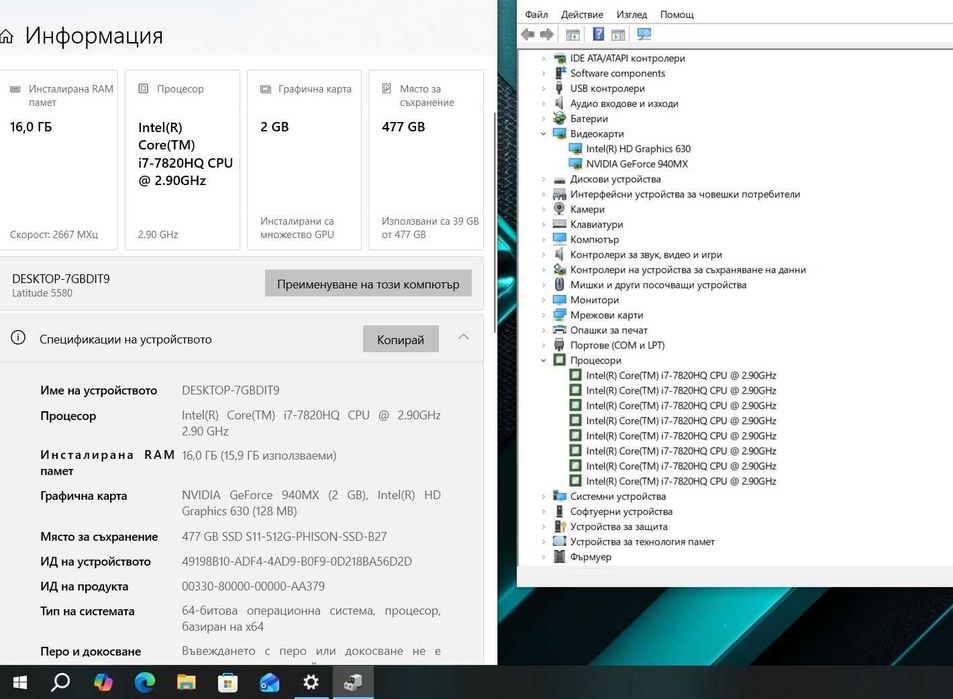Select Устройства за технология памет item
Viewport: 953px width, 699px height.
[x=642, y=542]
